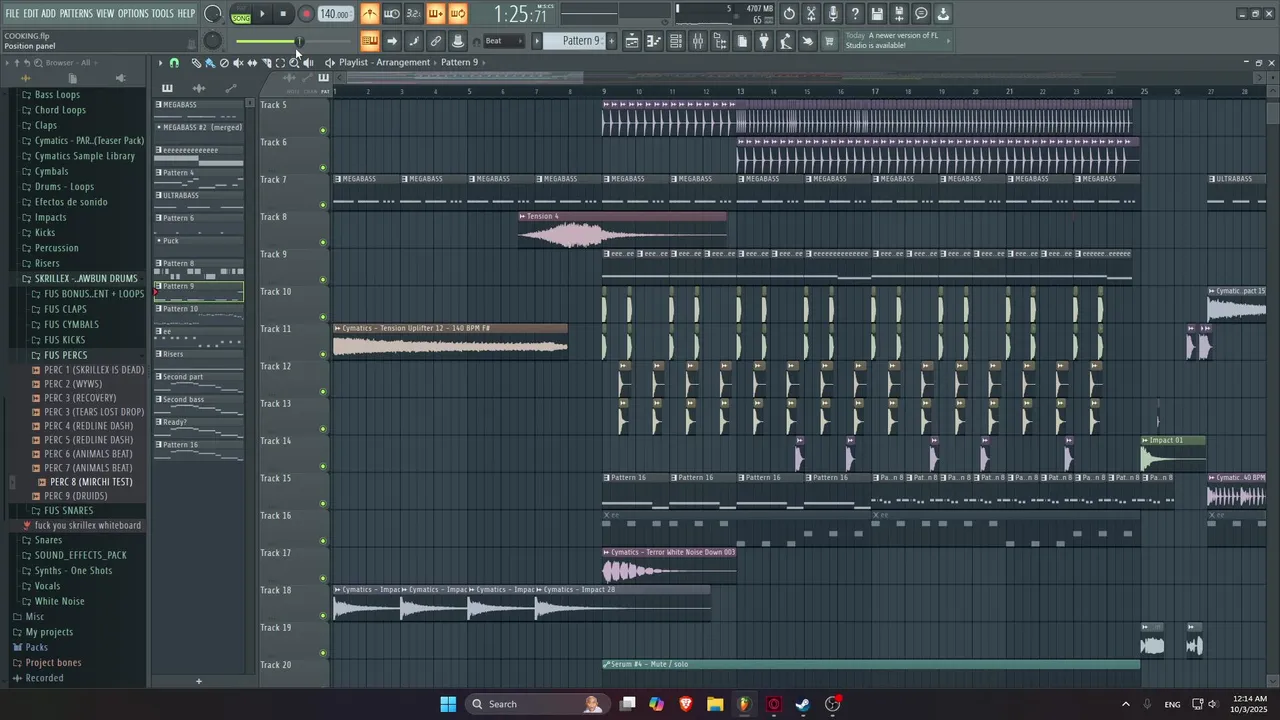Expand the FUS SNARES folder
The height and width of the screenshot is (720, 1280).
point(68,510)
